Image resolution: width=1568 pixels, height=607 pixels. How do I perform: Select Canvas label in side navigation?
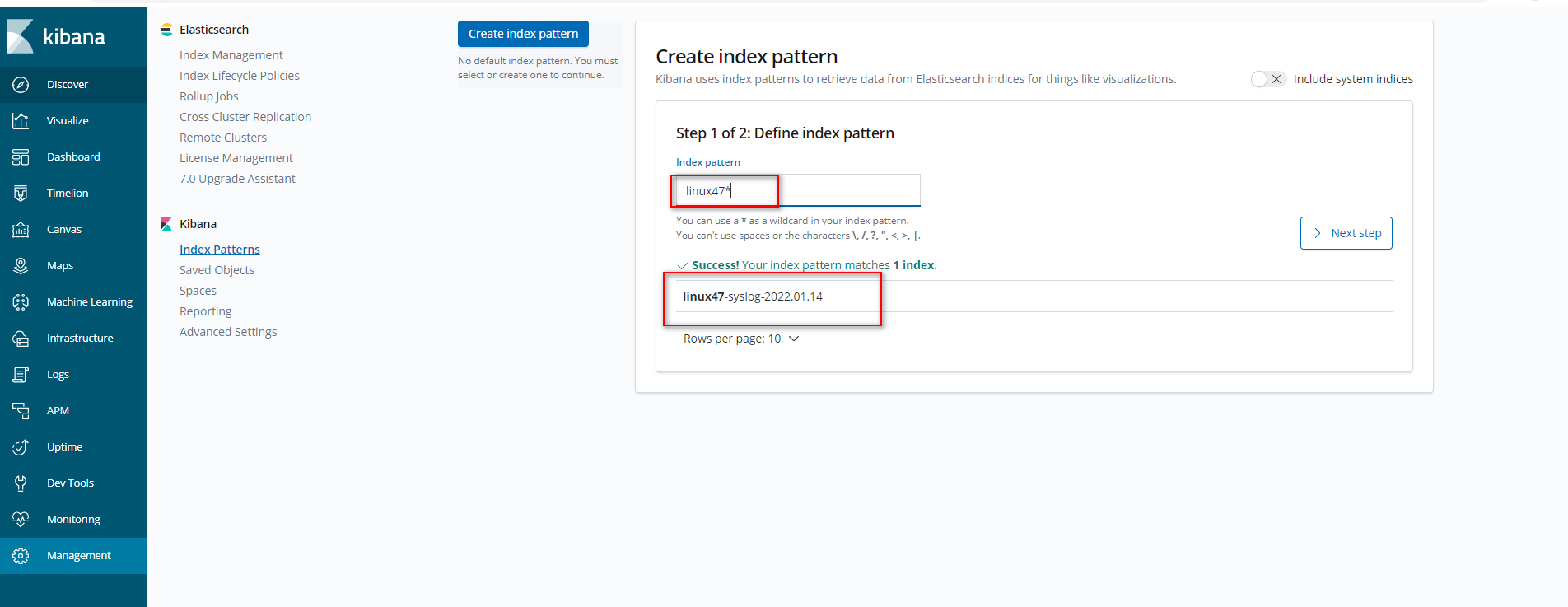tap(64, 229)
